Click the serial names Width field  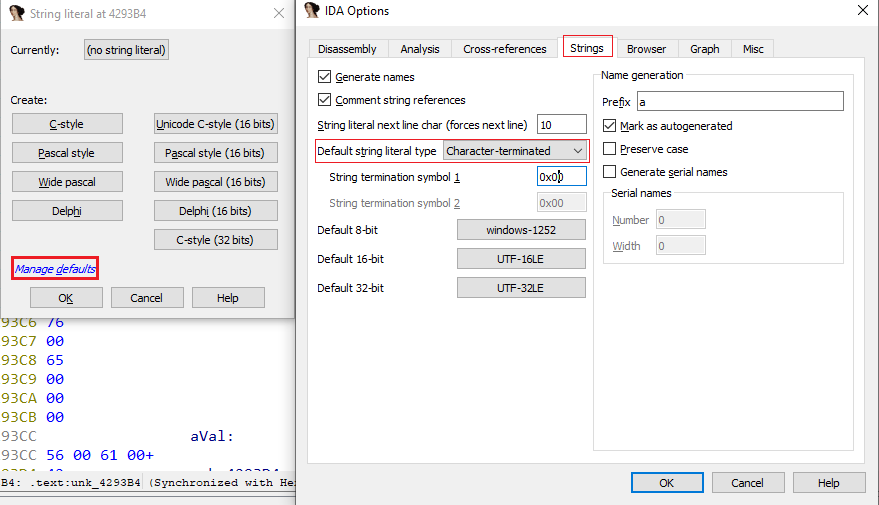click(x=681, y=245)
